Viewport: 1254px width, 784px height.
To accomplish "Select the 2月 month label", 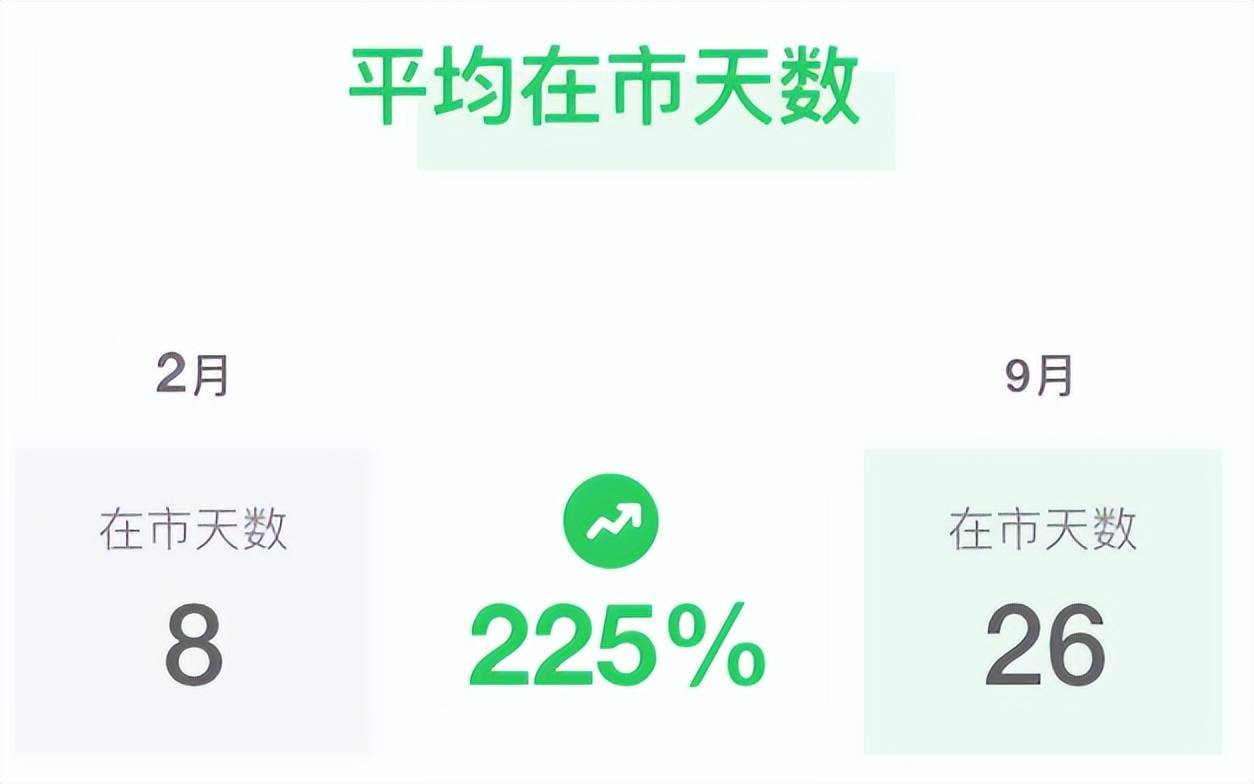I will click(193, 377).
